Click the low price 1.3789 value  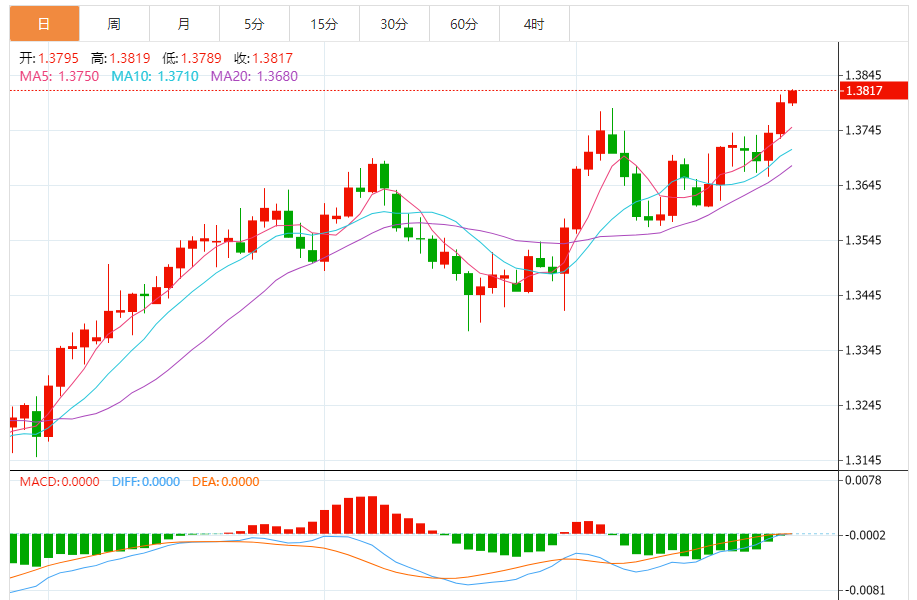point(201,58)
